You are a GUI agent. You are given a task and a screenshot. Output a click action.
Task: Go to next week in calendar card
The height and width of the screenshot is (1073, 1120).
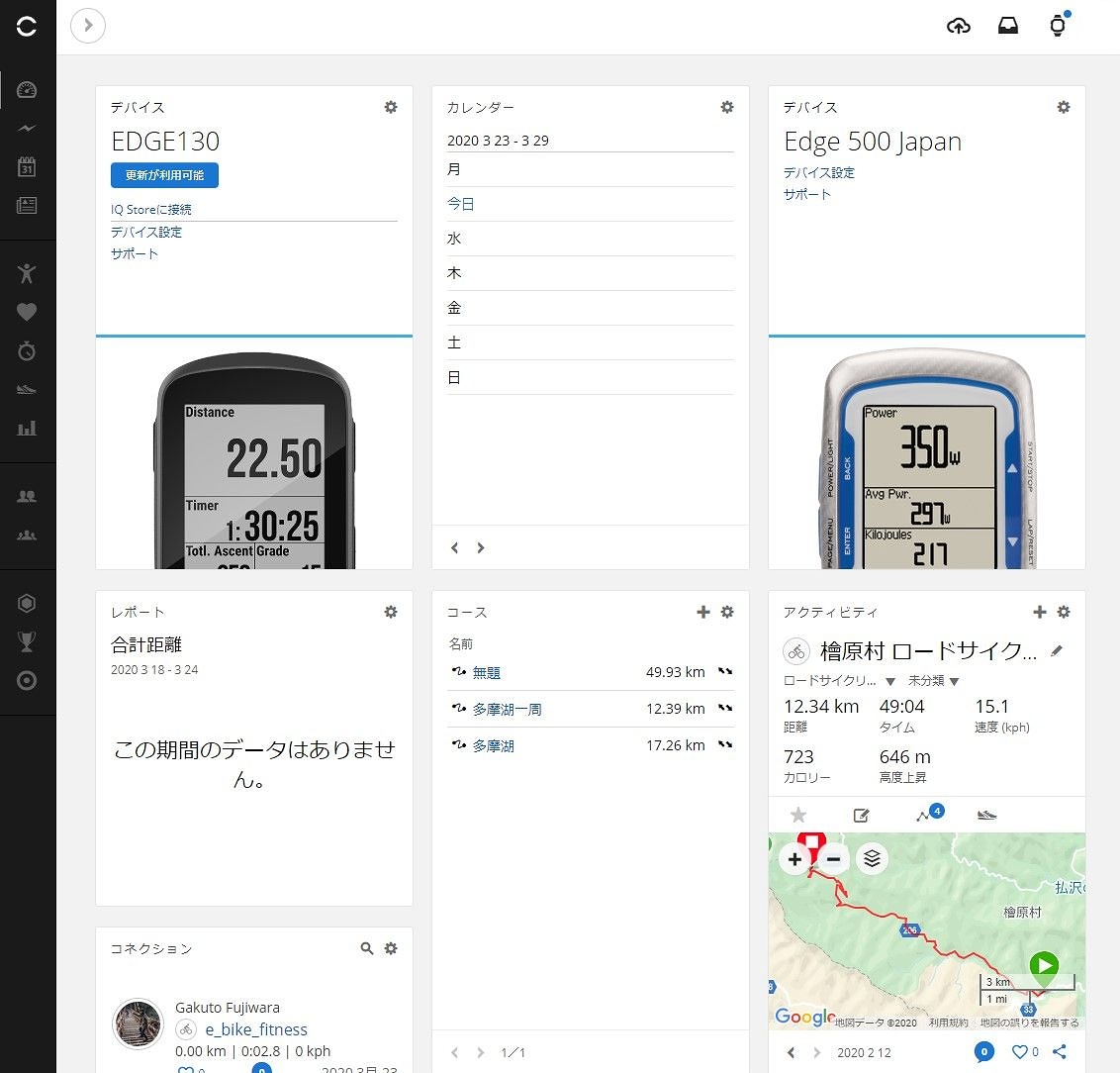tap(481, 548)
